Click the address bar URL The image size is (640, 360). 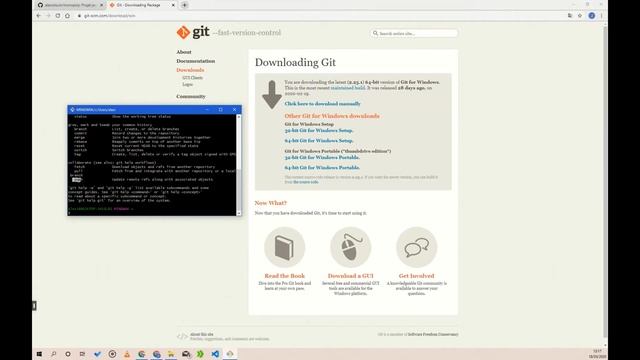[109, 16]
